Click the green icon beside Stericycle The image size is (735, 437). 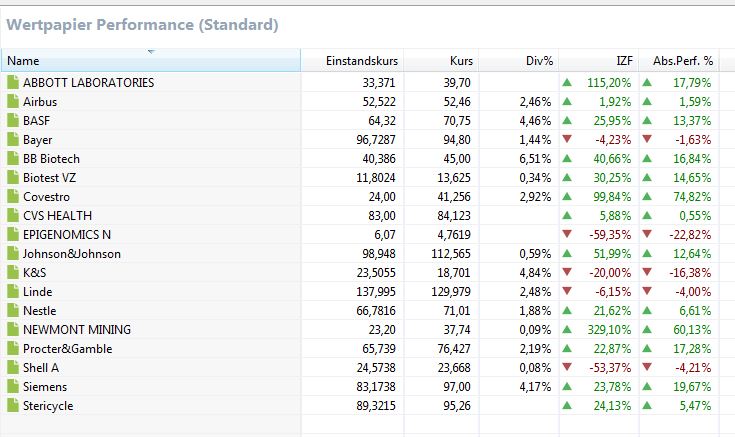pyautogui.click(x=13, y=405)
